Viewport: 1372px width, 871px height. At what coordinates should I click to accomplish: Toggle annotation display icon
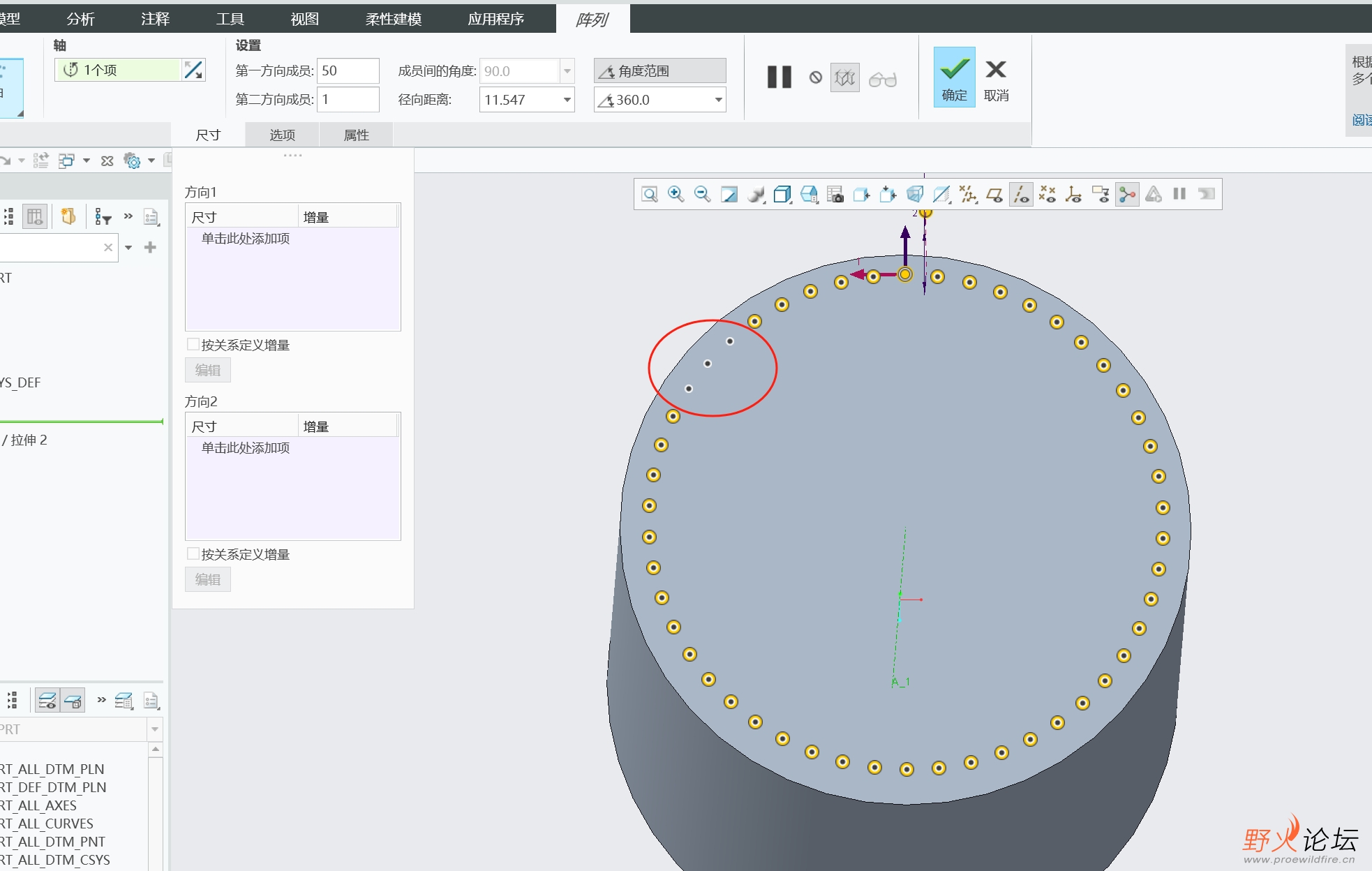(x=1101, y=194)
